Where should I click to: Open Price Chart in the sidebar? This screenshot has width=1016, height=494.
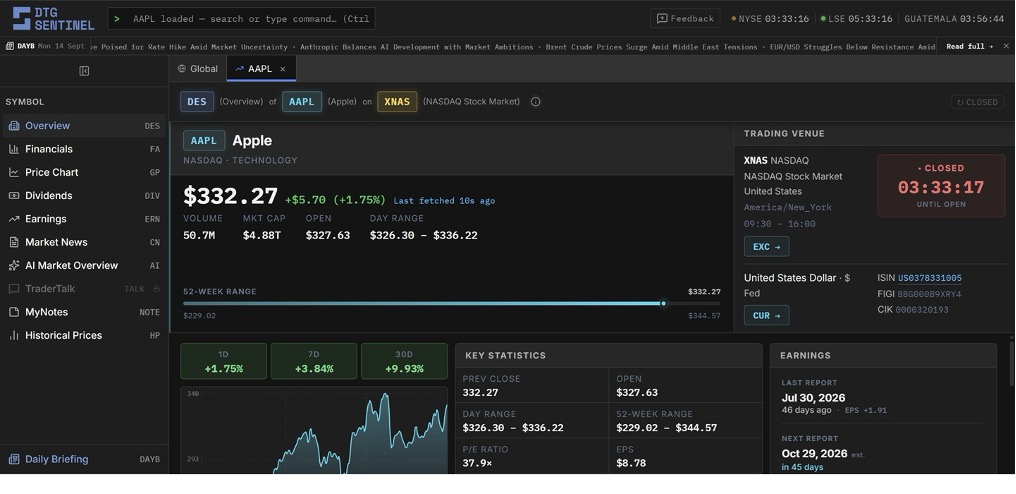tap(84, 172)
